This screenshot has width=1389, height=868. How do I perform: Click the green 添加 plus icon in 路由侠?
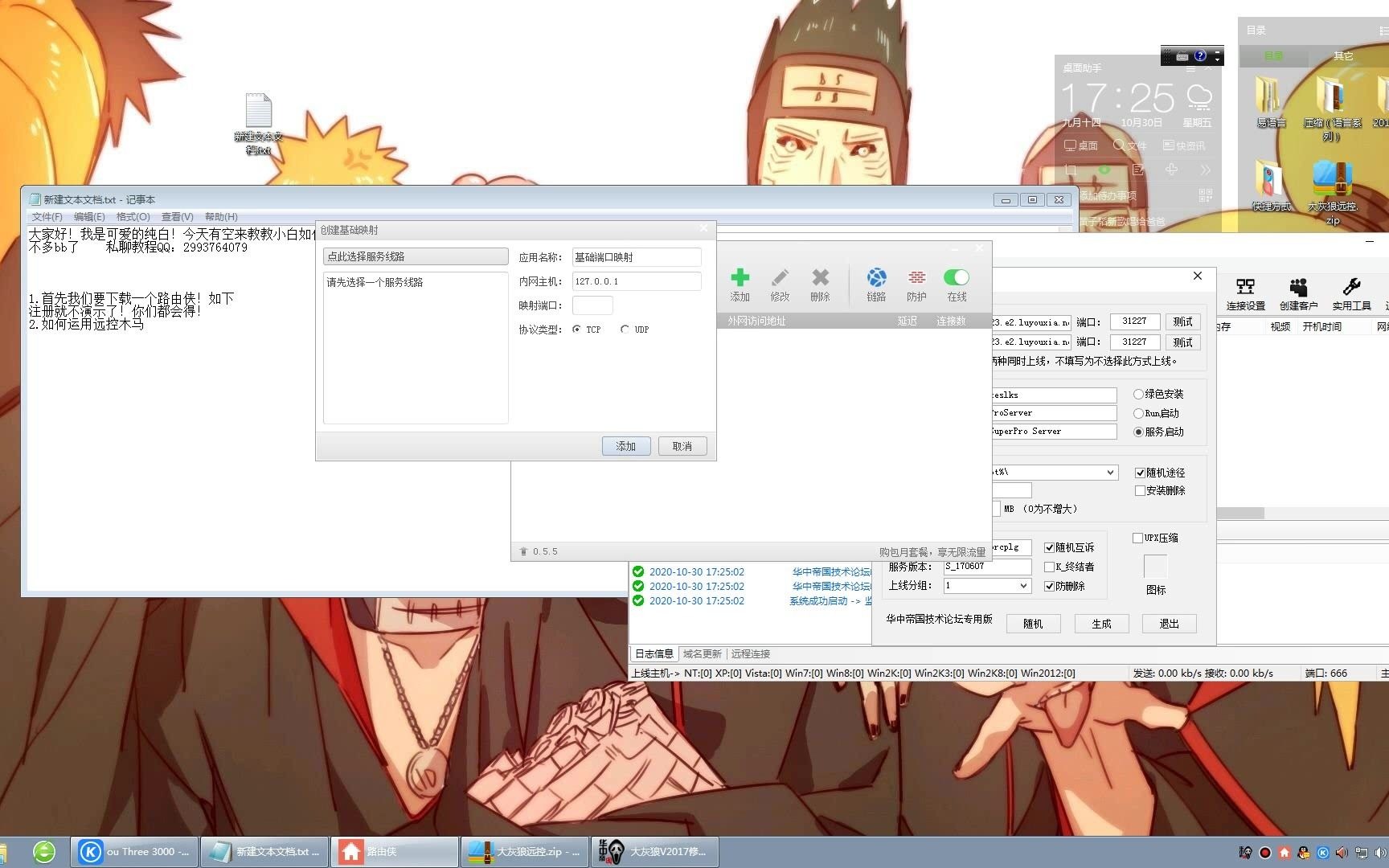(x=740, y=278)
